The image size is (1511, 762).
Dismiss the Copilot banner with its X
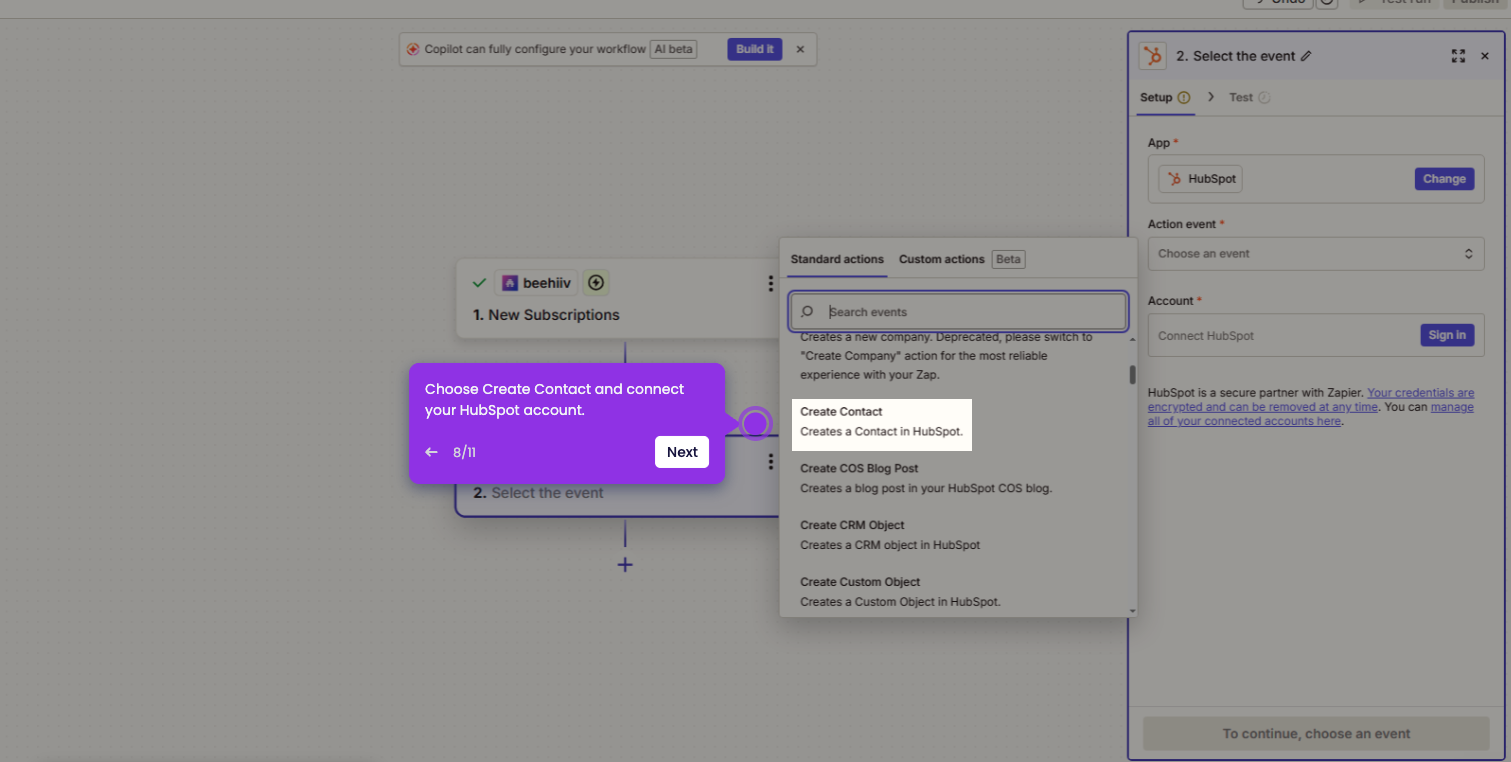tap(800, 49)
